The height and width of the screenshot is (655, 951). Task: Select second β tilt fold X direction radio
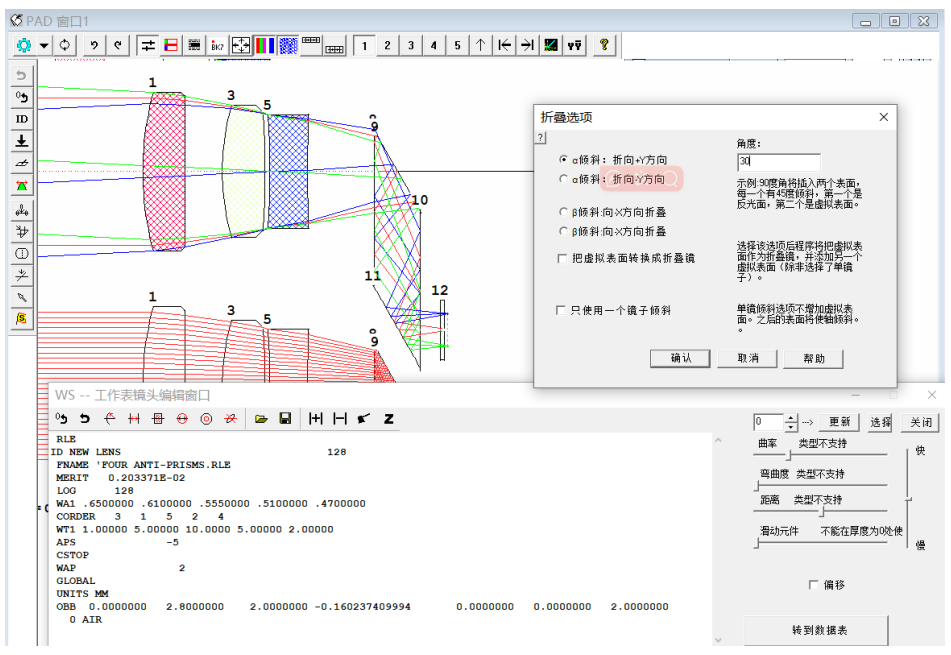click(x=563, y=231)
